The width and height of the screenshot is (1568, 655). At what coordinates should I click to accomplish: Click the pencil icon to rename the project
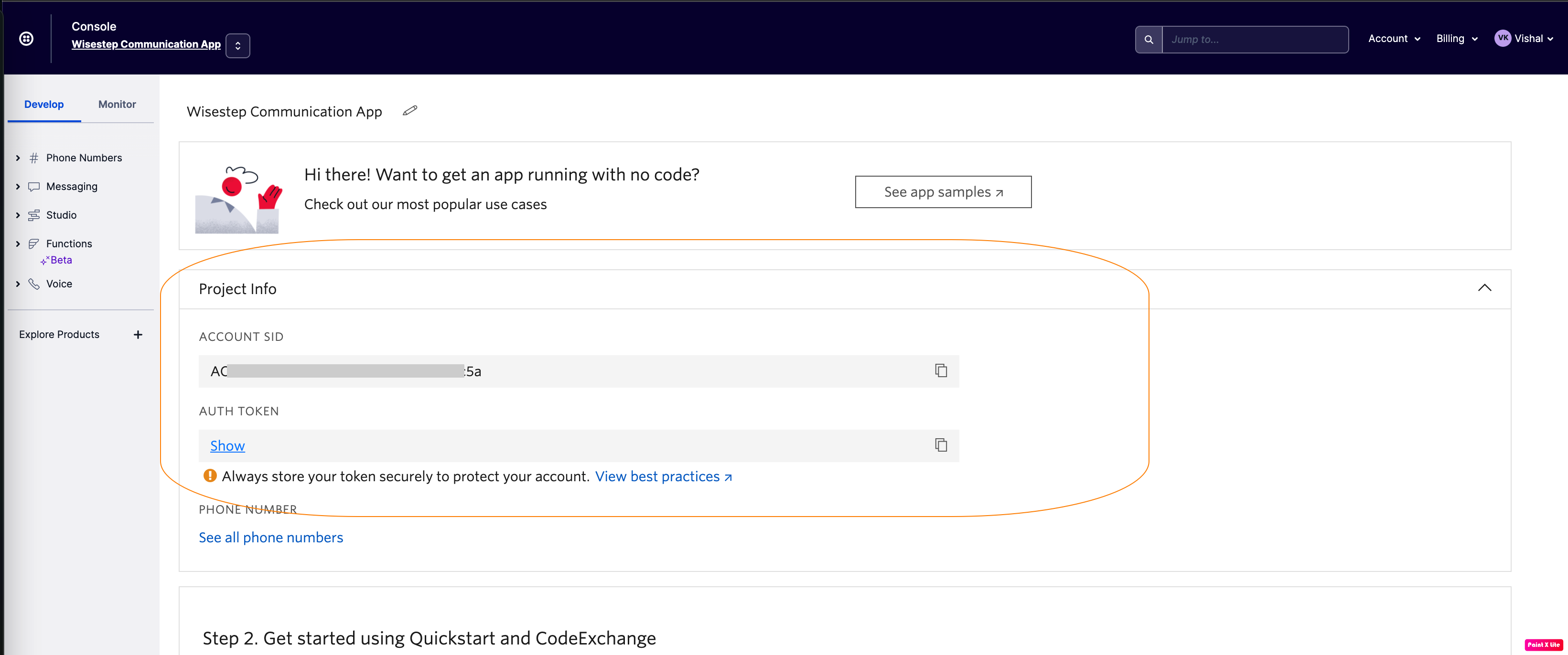(x=409, y=111)
